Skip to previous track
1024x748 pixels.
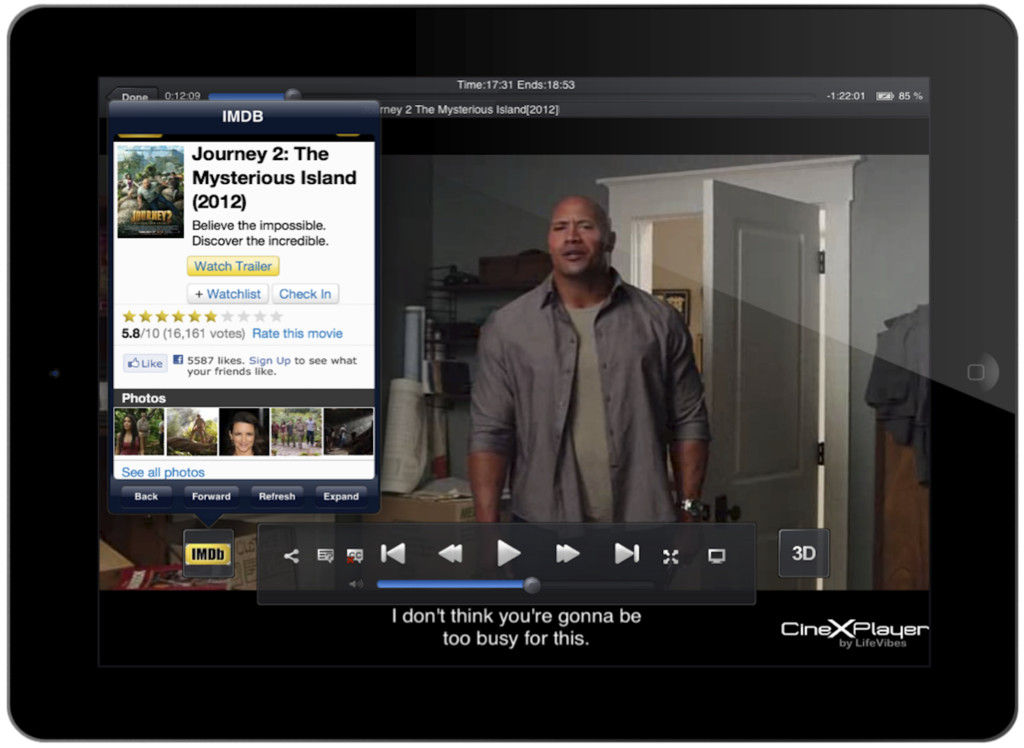click(393, 554)
